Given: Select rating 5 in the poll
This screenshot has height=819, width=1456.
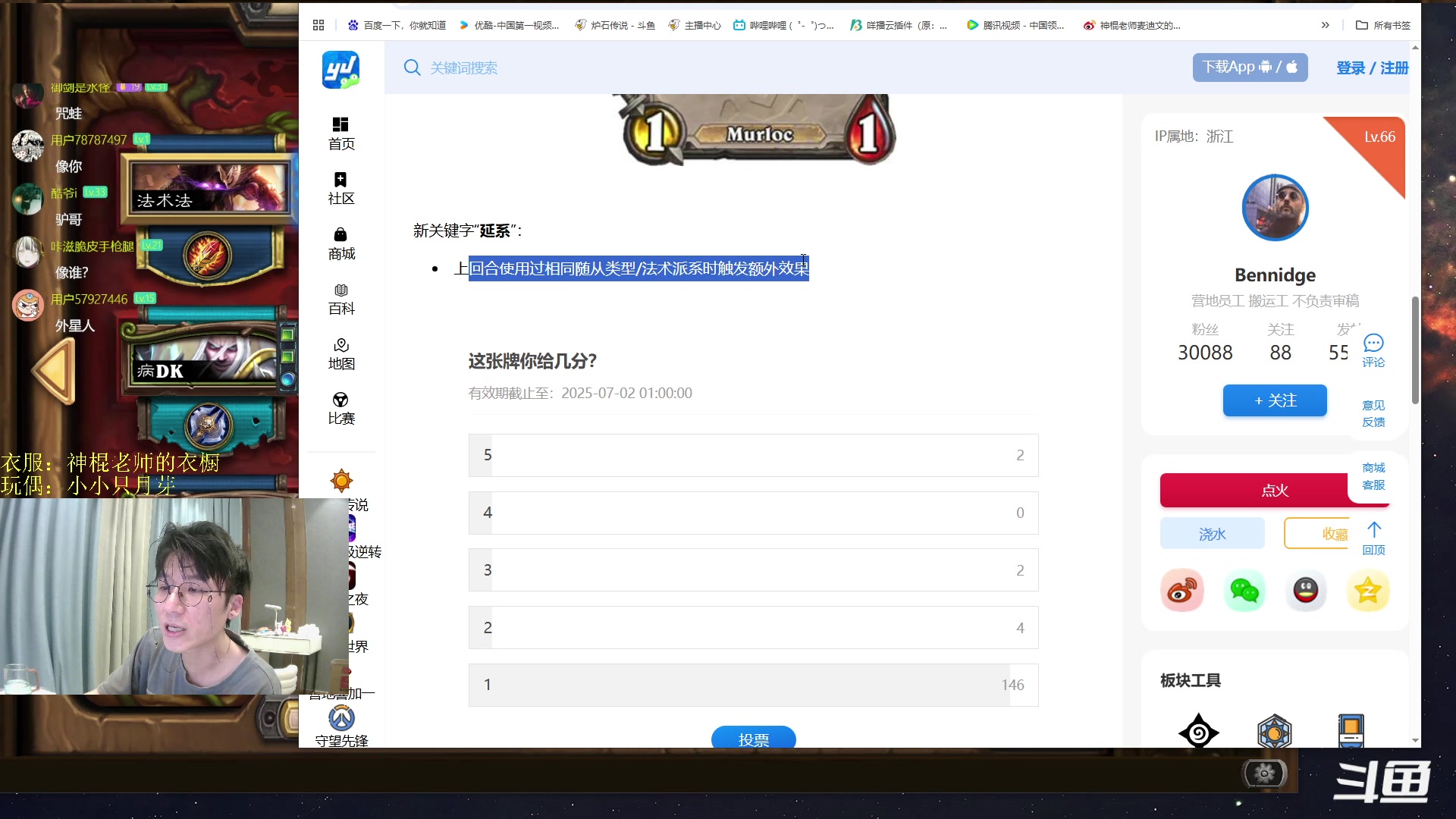Looking at the screenshot, I should (753, 455).
